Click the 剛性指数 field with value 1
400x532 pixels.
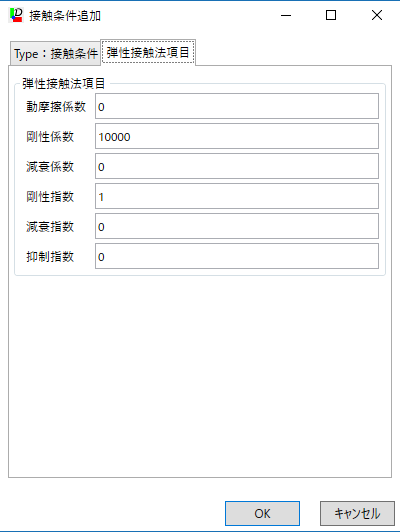tap(237, 196)
